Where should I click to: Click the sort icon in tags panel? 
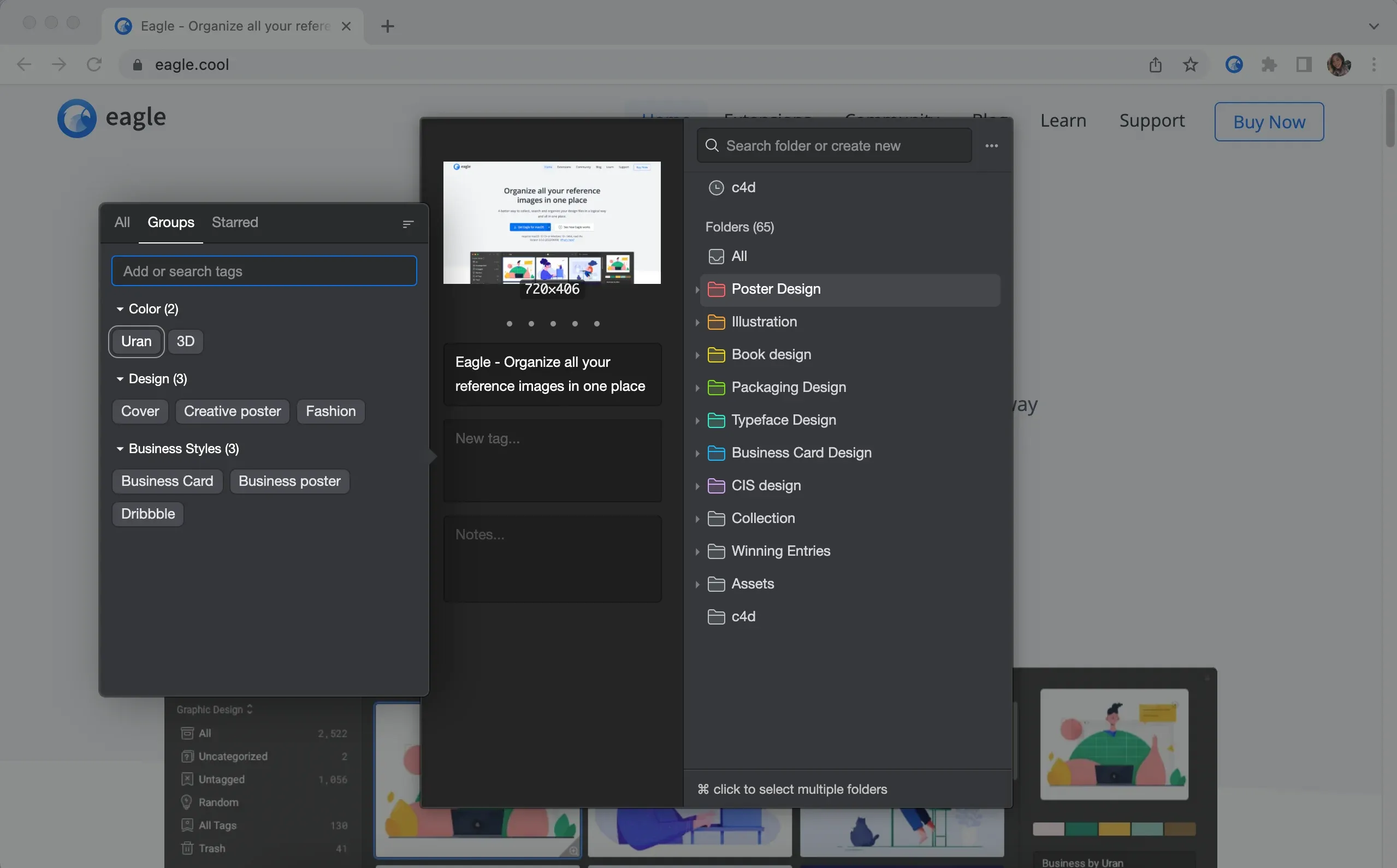coord(409,224)
